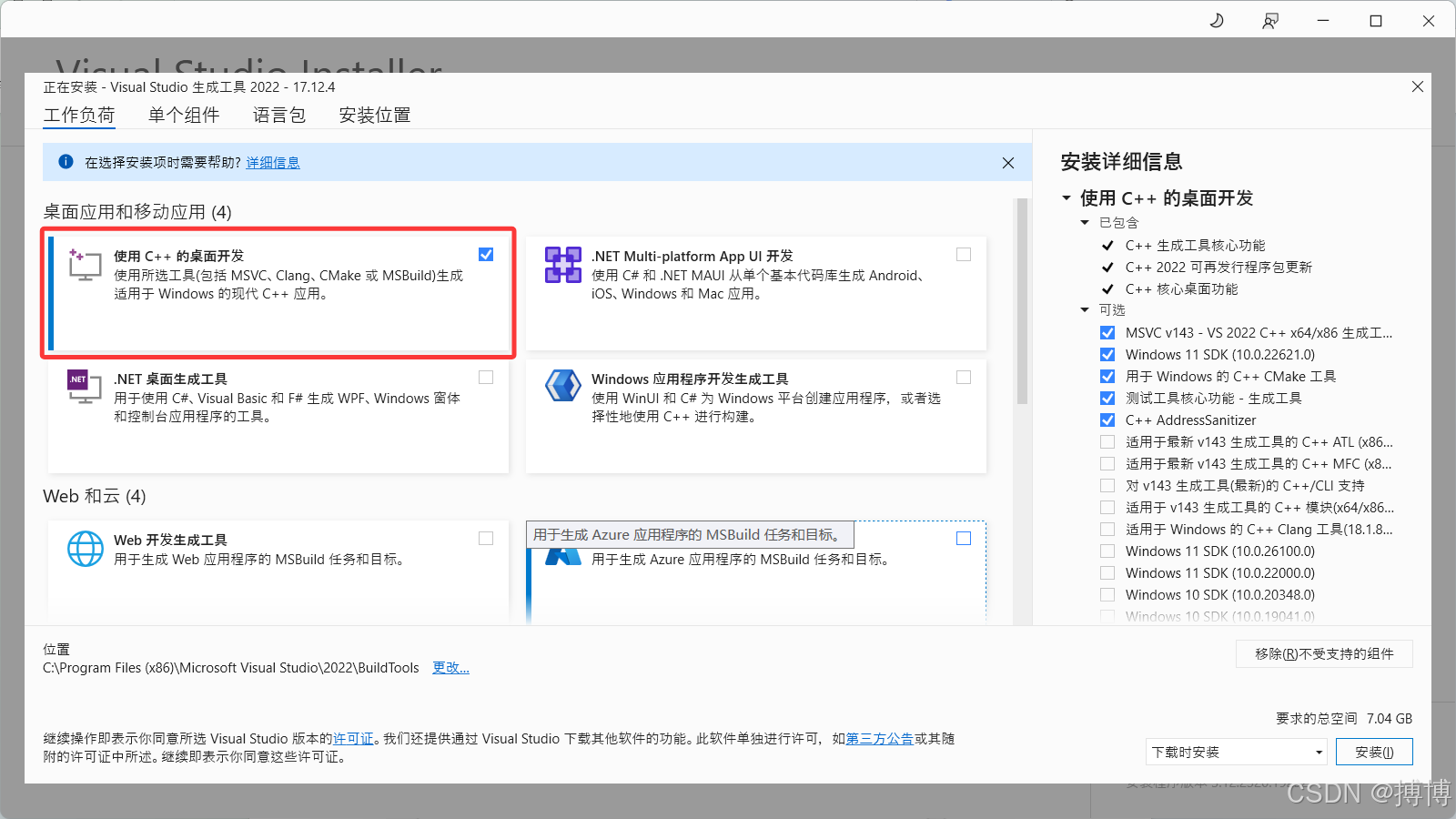
Task: Open the 下载时安装 dropdown
Action: [x=1236, y=752]
